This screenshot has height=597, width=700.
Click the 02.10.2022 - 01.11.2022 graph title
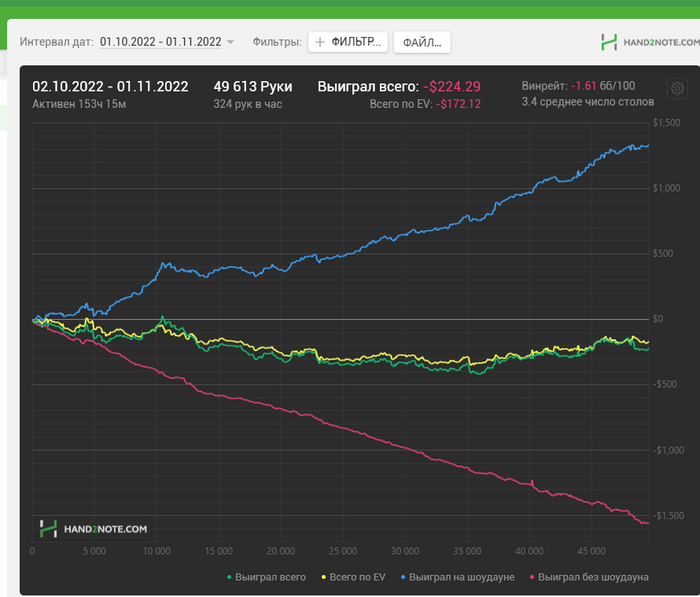(110, 86)
